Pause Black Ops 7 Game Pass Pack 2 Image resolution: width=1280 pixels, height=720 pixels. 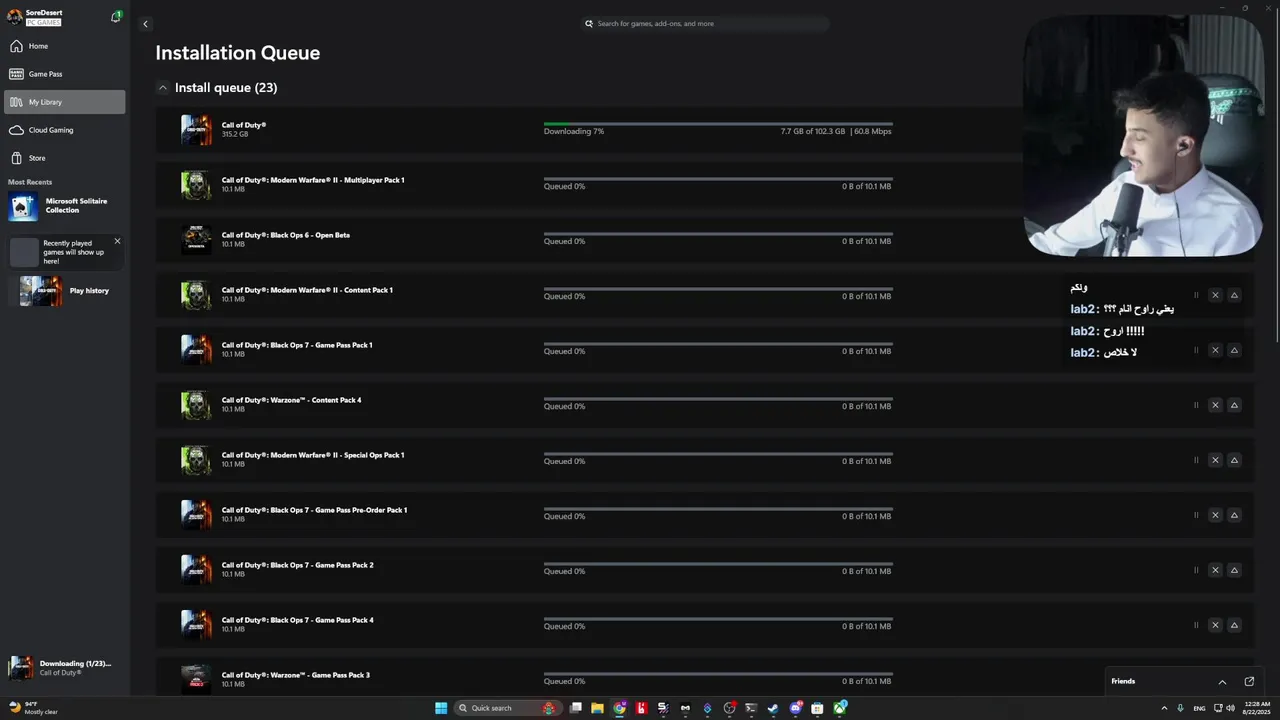pyautogui.click(x=1196, y=570)
